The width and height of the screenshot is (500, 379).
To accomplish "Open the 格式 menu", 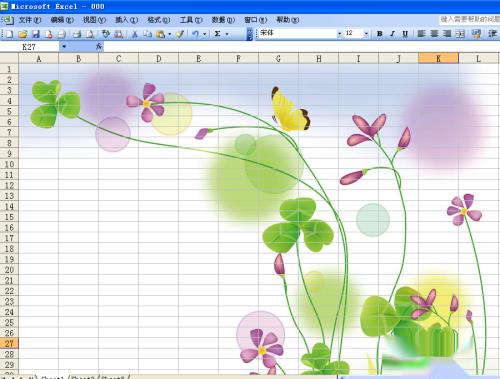I will (159, 20).
